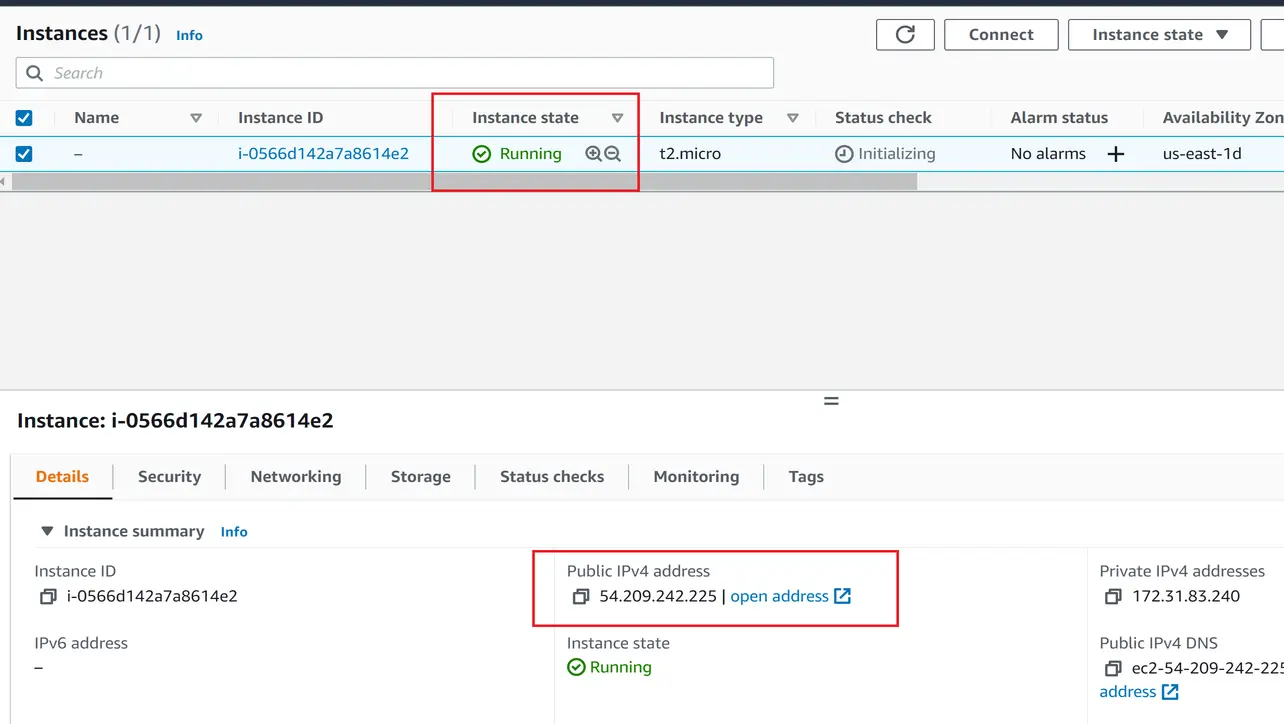Click the Alarm status column header
This screenshot has width=1284, height=724.
pyautogui.click(x=1059, y=118)
